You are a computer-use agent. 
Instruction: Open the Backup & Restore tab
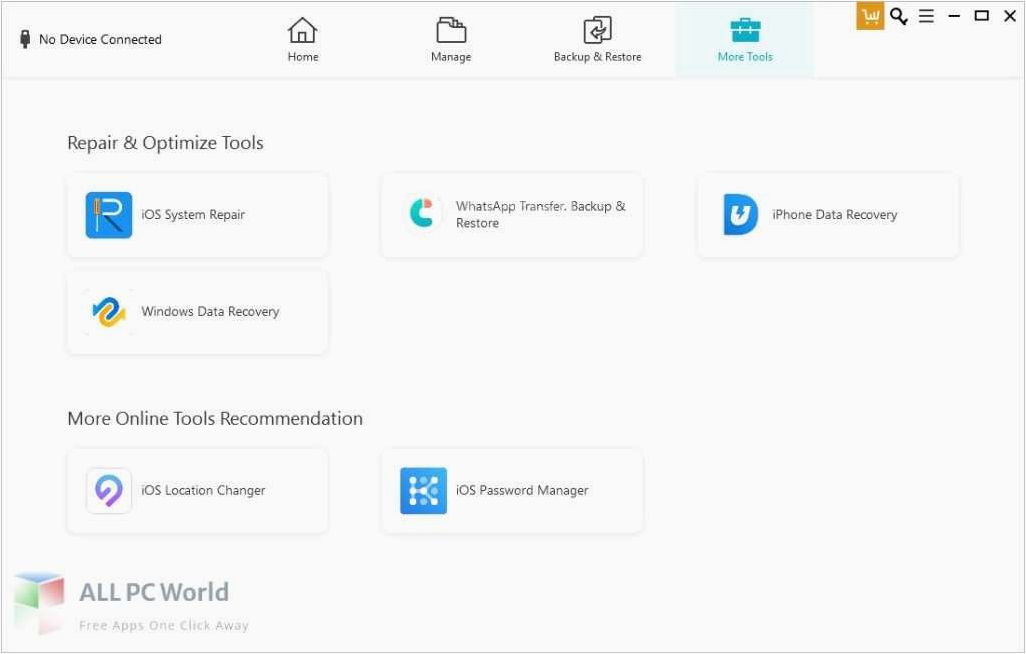click(x=597, y=40)
